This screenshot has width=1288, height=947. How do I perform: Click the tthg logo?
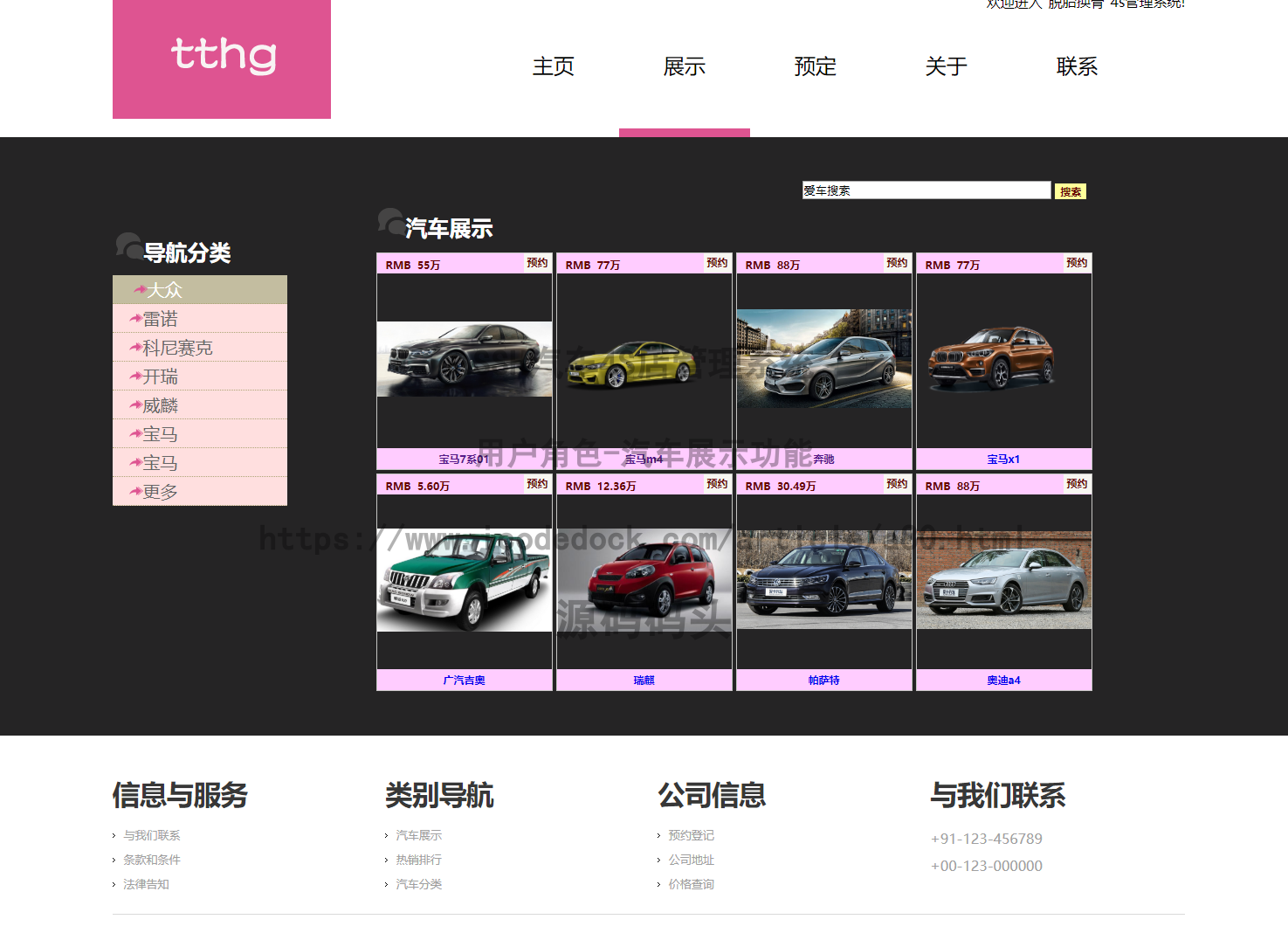(221, 59)
